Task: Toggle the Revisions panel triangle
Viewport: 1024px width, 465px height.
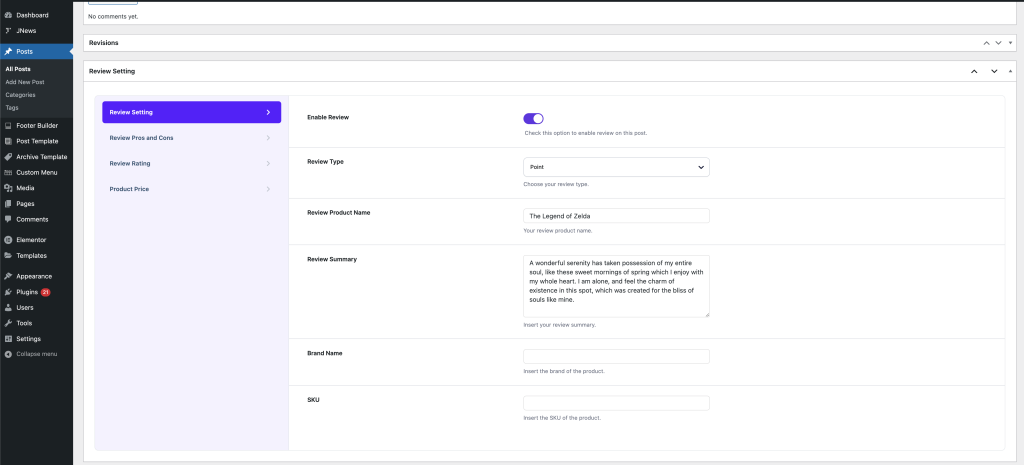Action: 1011,44
